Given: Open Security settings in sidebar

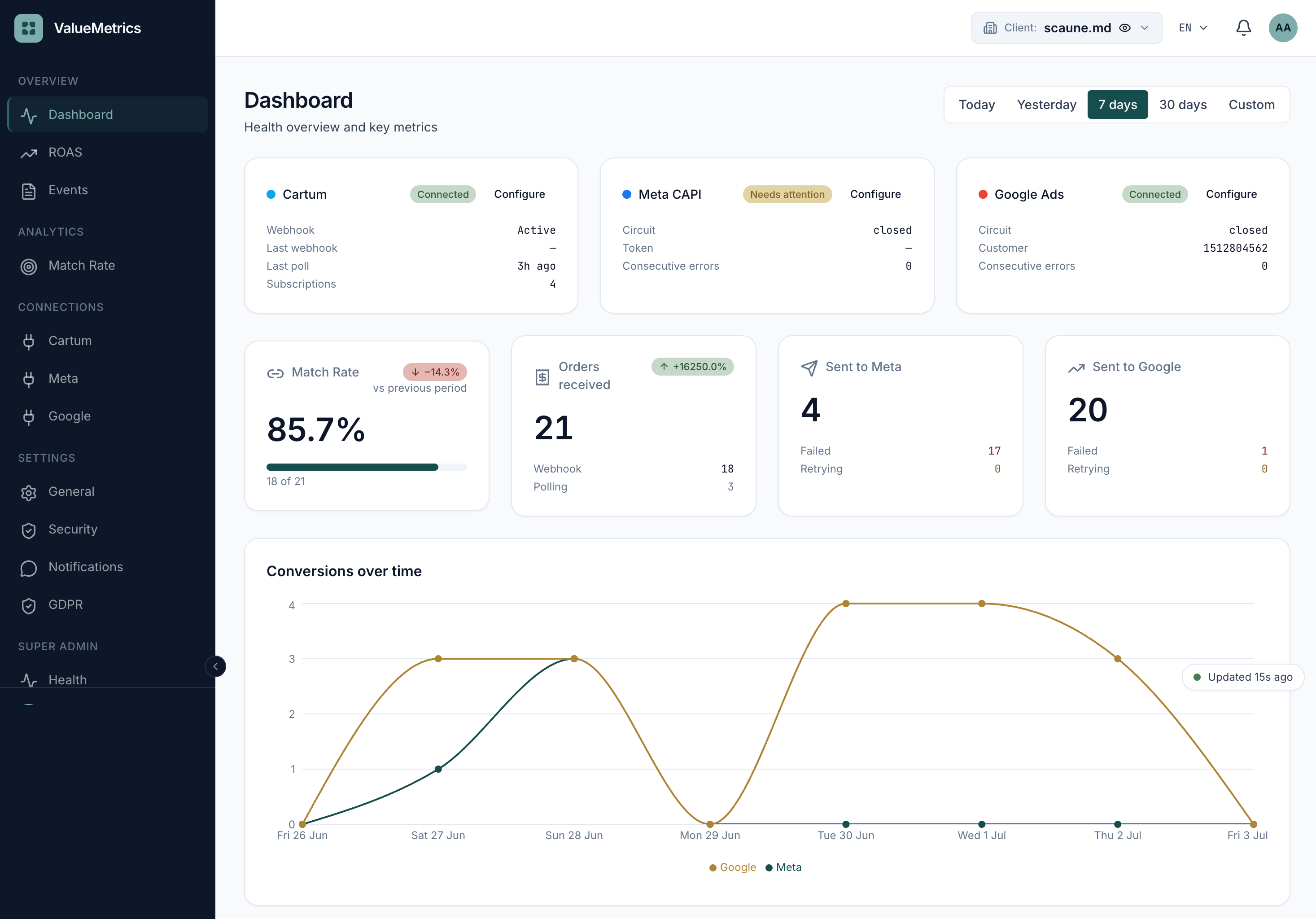Looking at the screenshot, I should tap(108, 529).
